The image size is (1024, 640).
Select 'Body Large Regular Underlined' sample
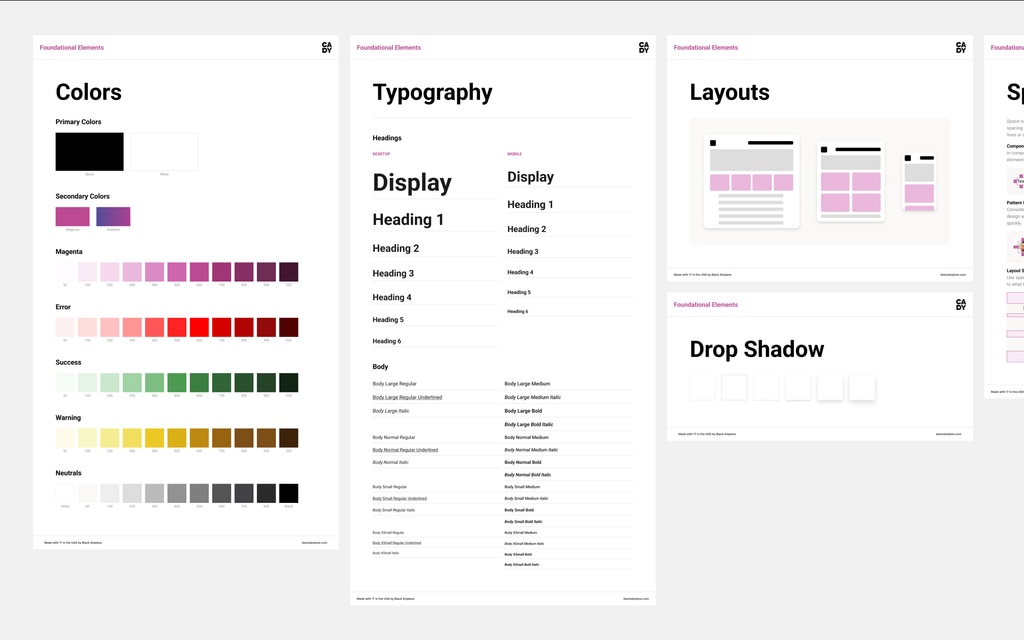(407, 397)
